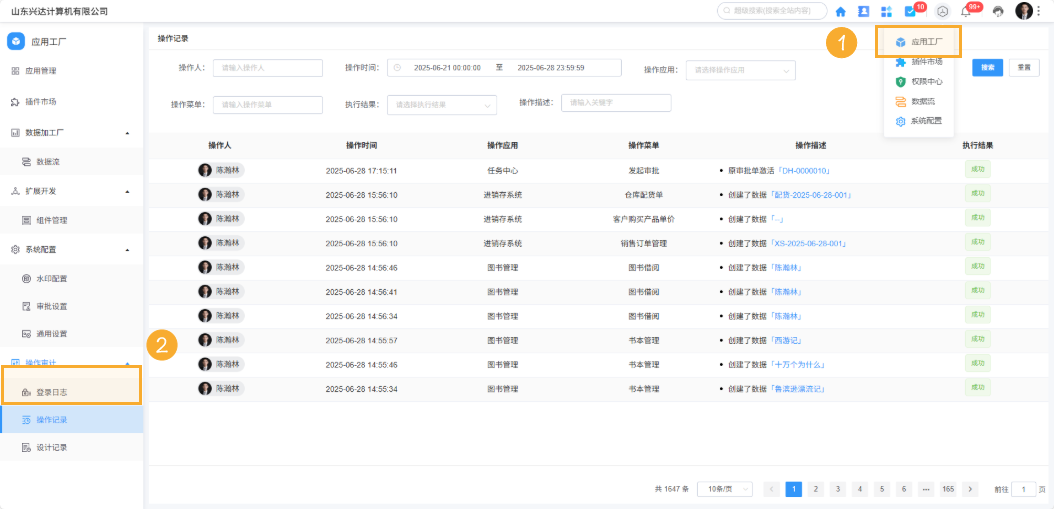1054x509 pixels.
Task: Open the 十万个为什么 data link
Action: pos(797,364)
